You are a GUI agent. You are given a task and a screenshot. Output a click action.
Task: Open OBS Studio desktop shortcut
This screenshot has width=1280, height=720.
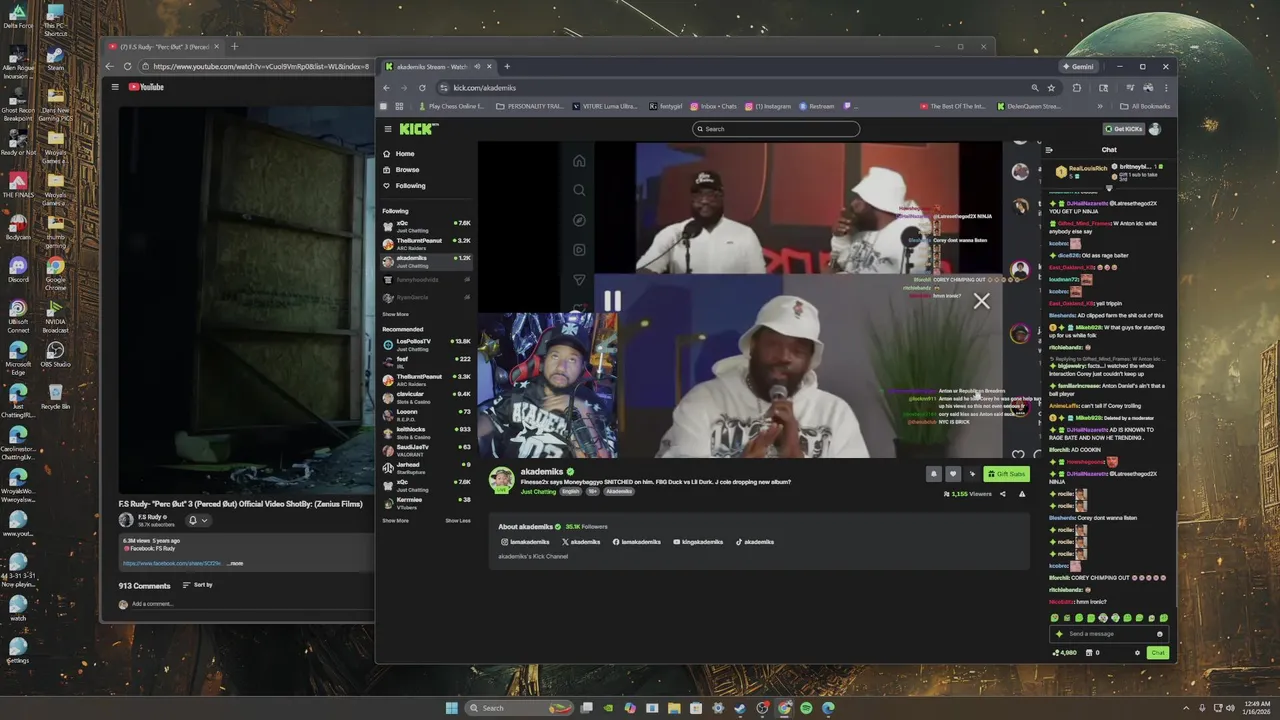pyautogui.click(x=56, y=353)
